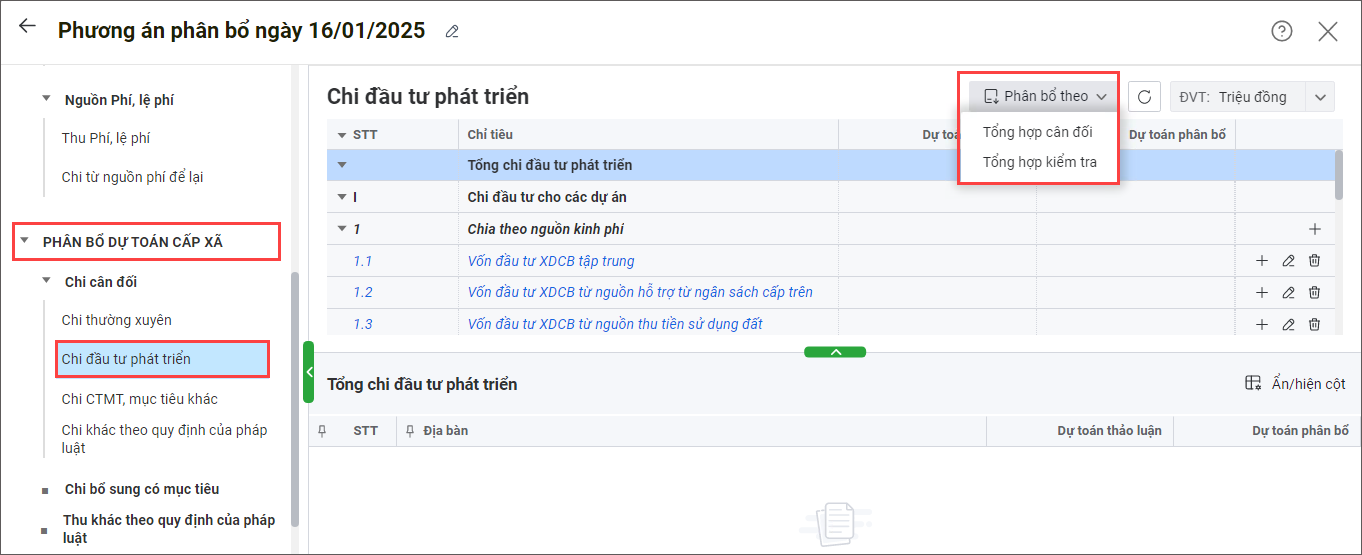Image resolution: width=1362 pixels, height=555 pixels.
Task: Pin the Địa bàn column
Action: coord(410,431)
